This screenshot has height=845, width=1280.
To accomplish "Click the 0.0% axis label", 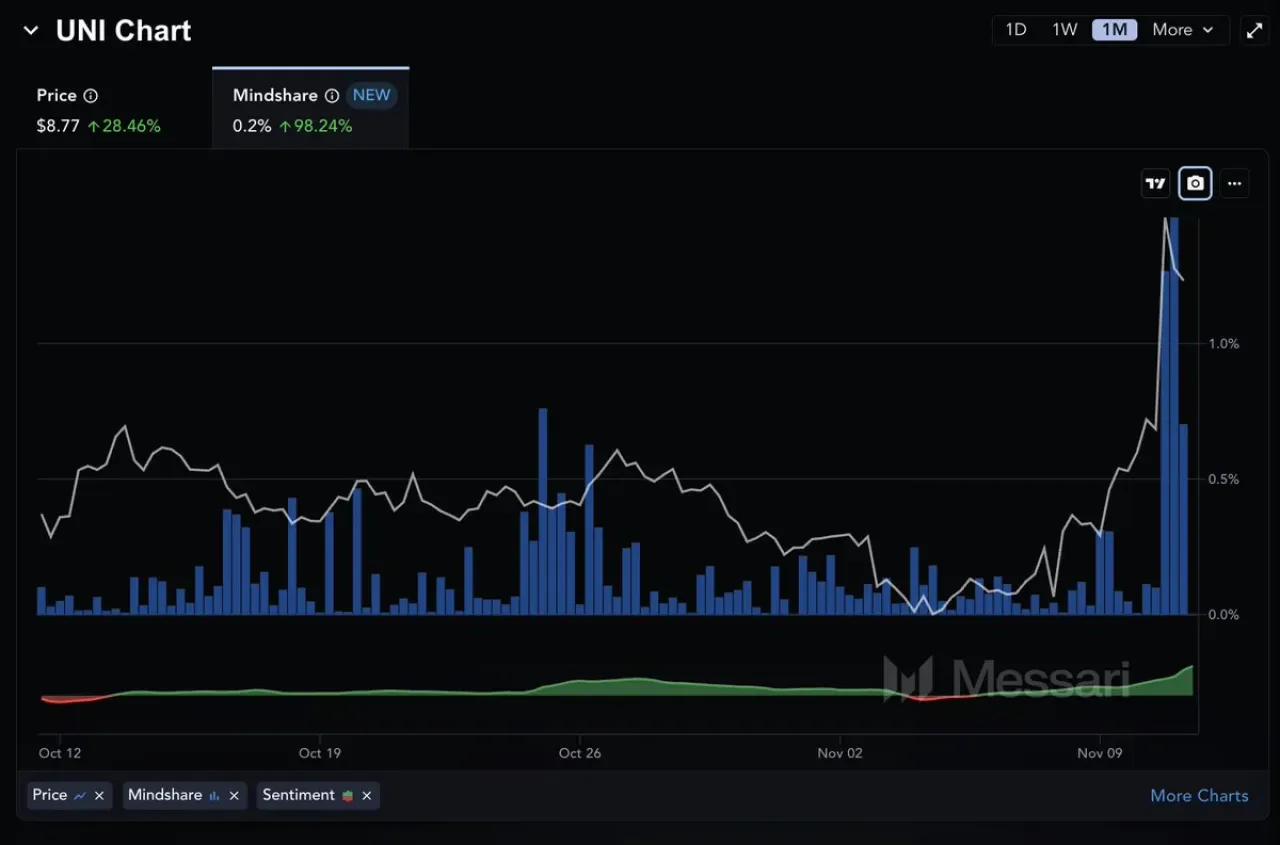I will 1224,614.
